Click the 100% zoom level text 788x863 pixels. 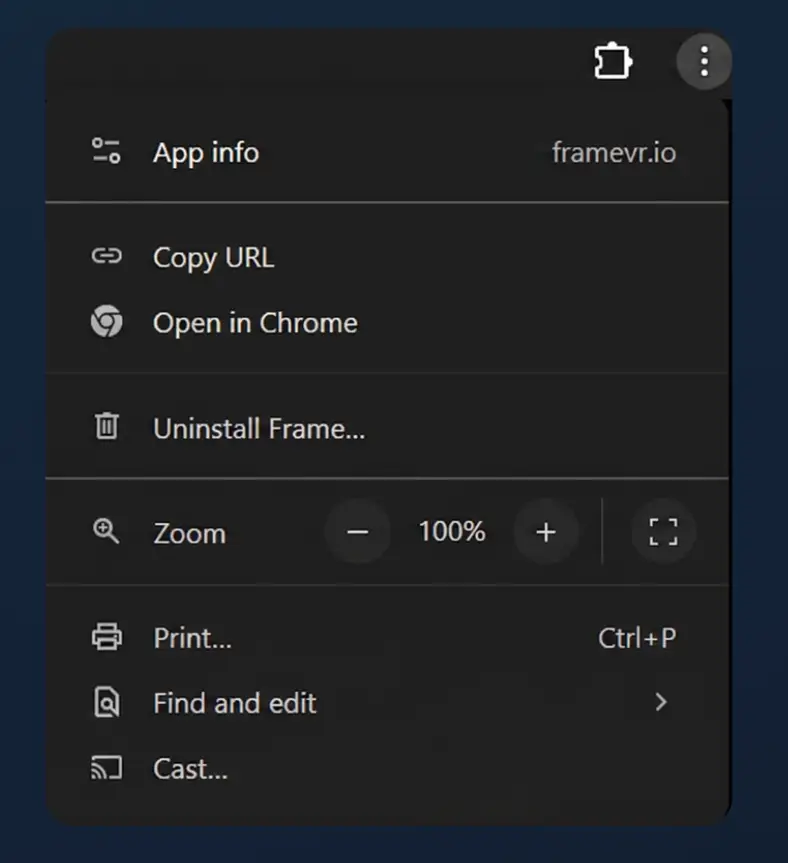[x=451, y=531]
